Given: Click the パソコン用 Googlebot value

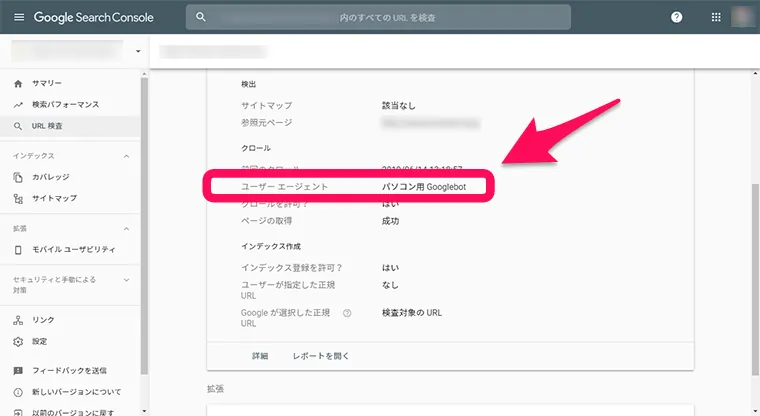Looking at the screenshot, I should [x=424, y=187].
